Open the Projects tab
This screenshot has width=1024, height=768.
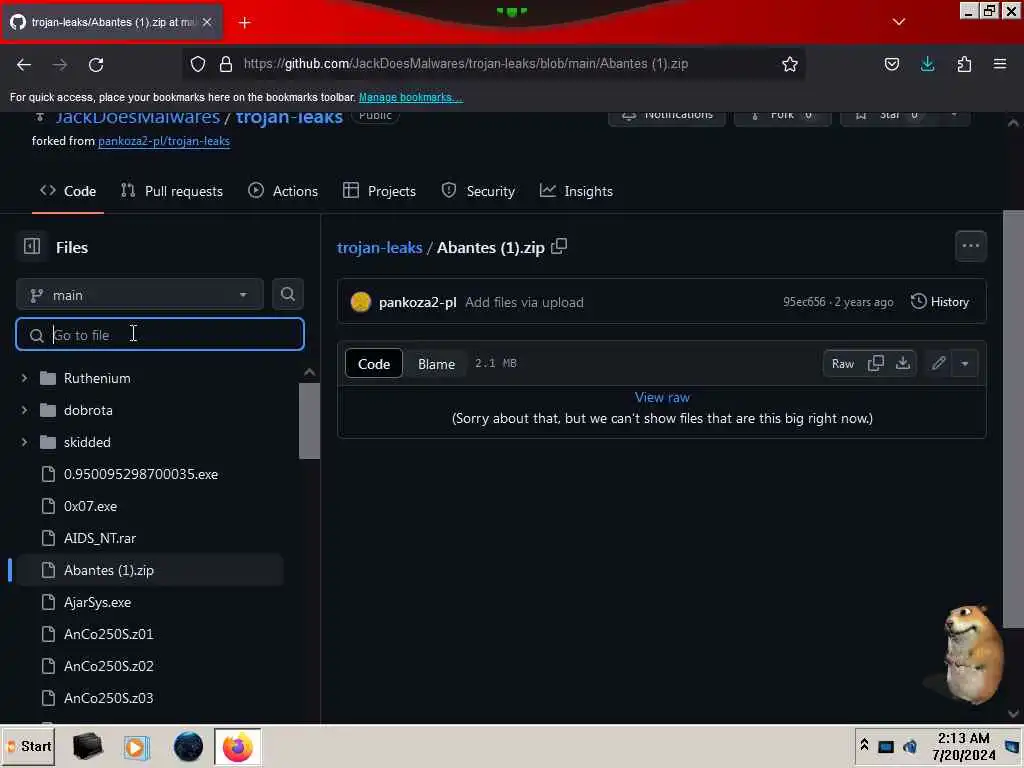pos(379,191)
